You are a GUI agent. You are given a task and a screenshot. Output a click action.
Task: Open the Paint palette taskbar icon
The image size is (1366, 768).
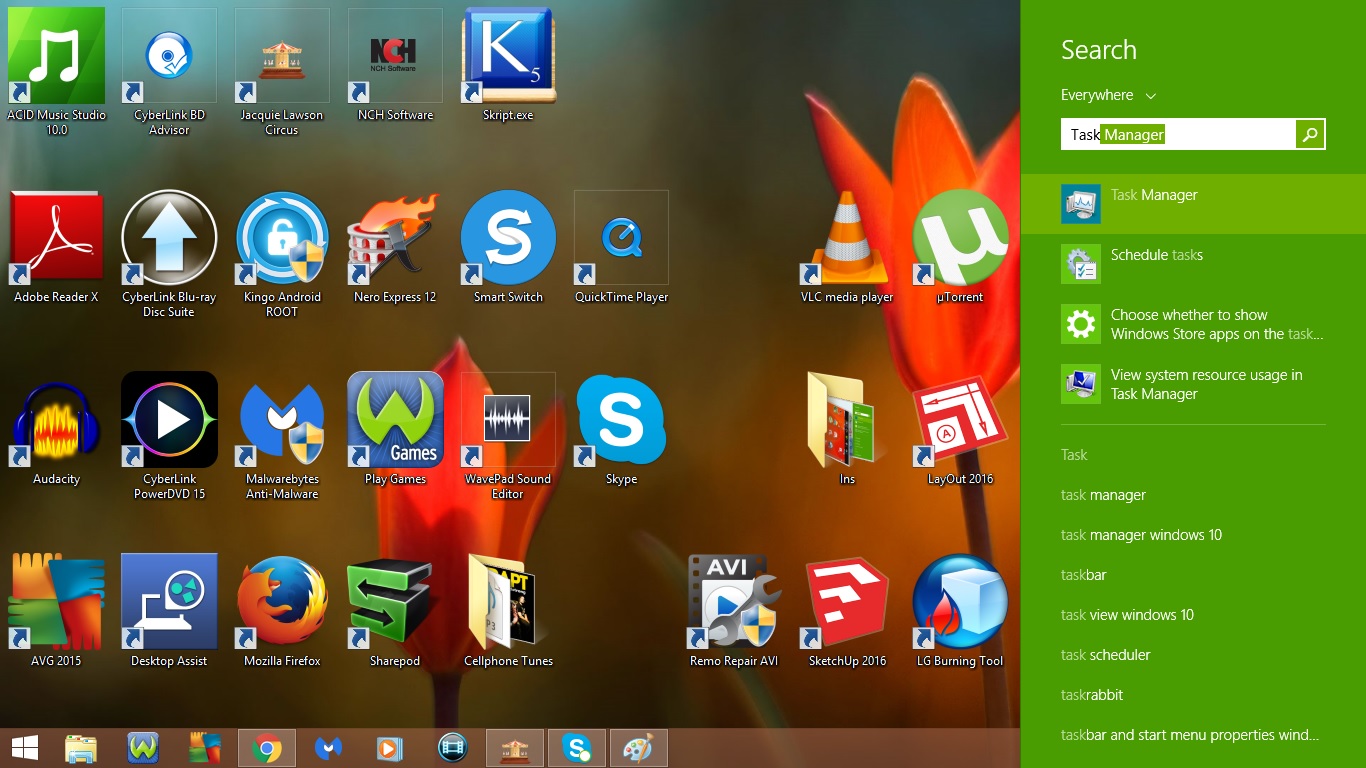tap(639, 748)
